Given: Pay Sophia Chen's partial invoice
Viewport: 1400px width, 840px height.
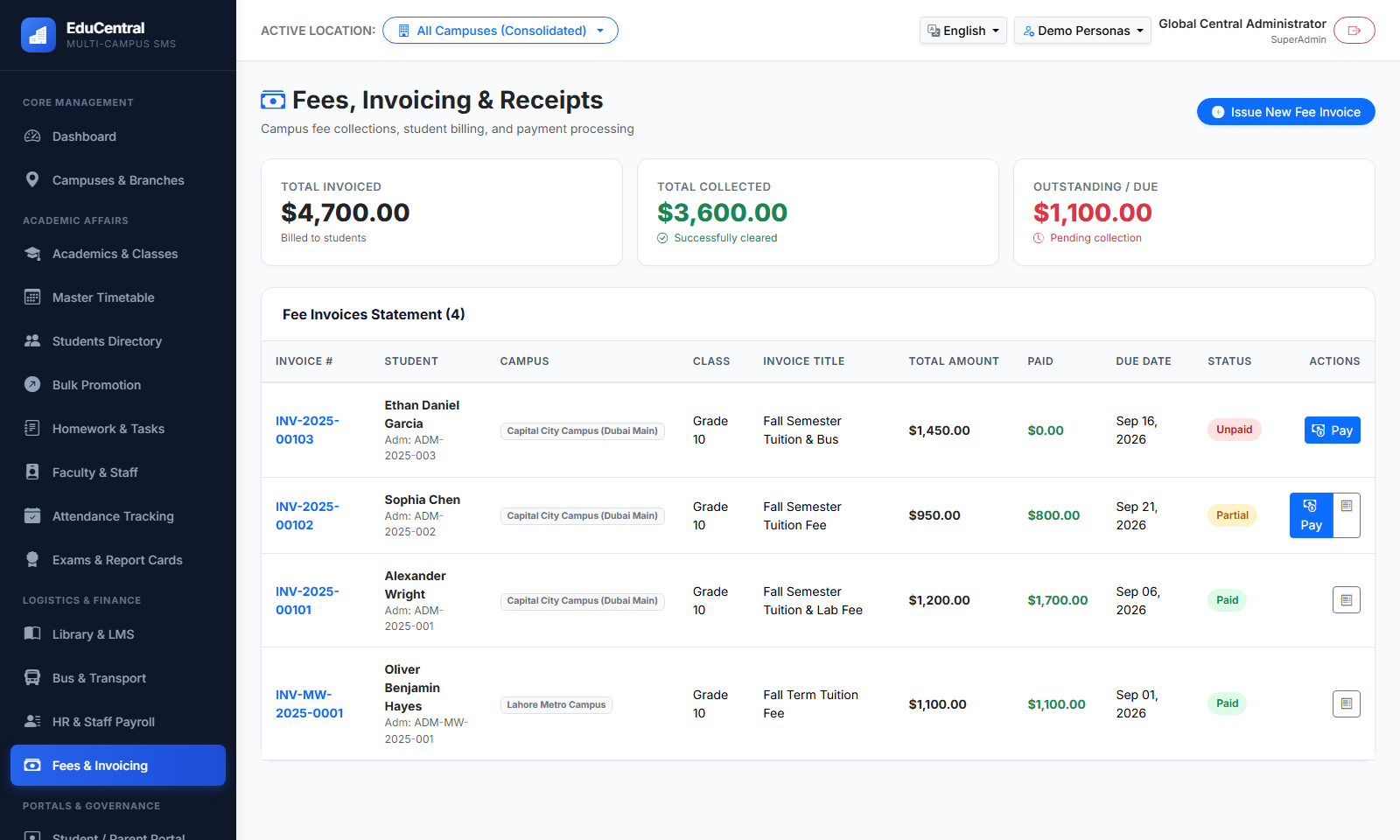Looking at the screenshot, I should (1311, 515).
